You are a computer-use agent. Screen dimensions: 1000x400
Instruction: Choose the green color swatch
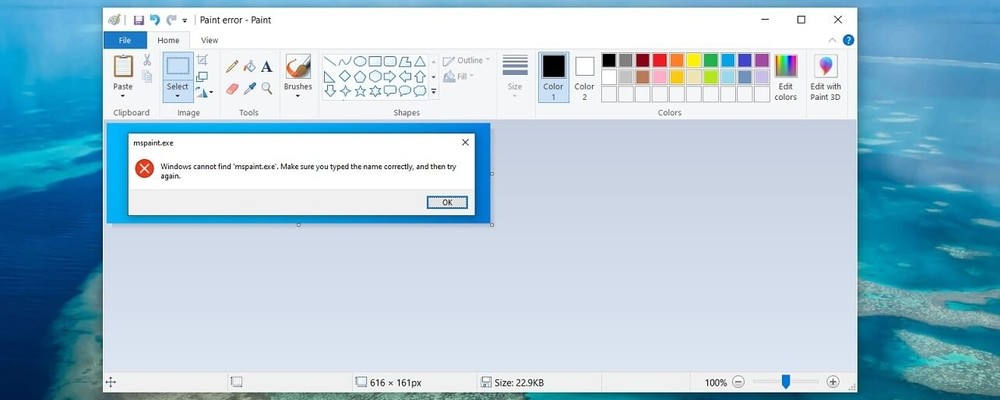coord(710,60)
